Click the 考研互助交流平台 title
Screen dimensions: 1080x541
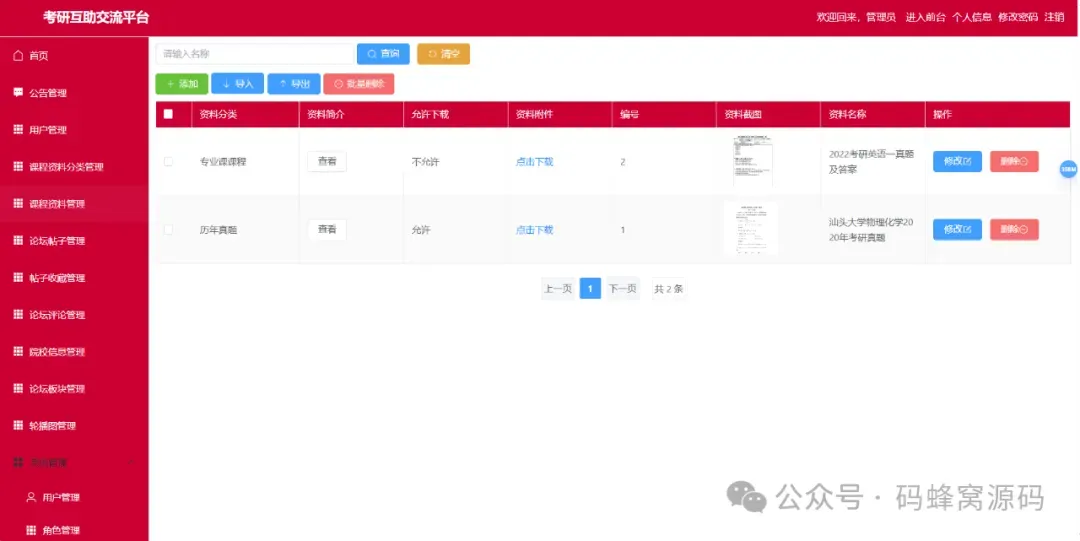click(x=96, y=18)
